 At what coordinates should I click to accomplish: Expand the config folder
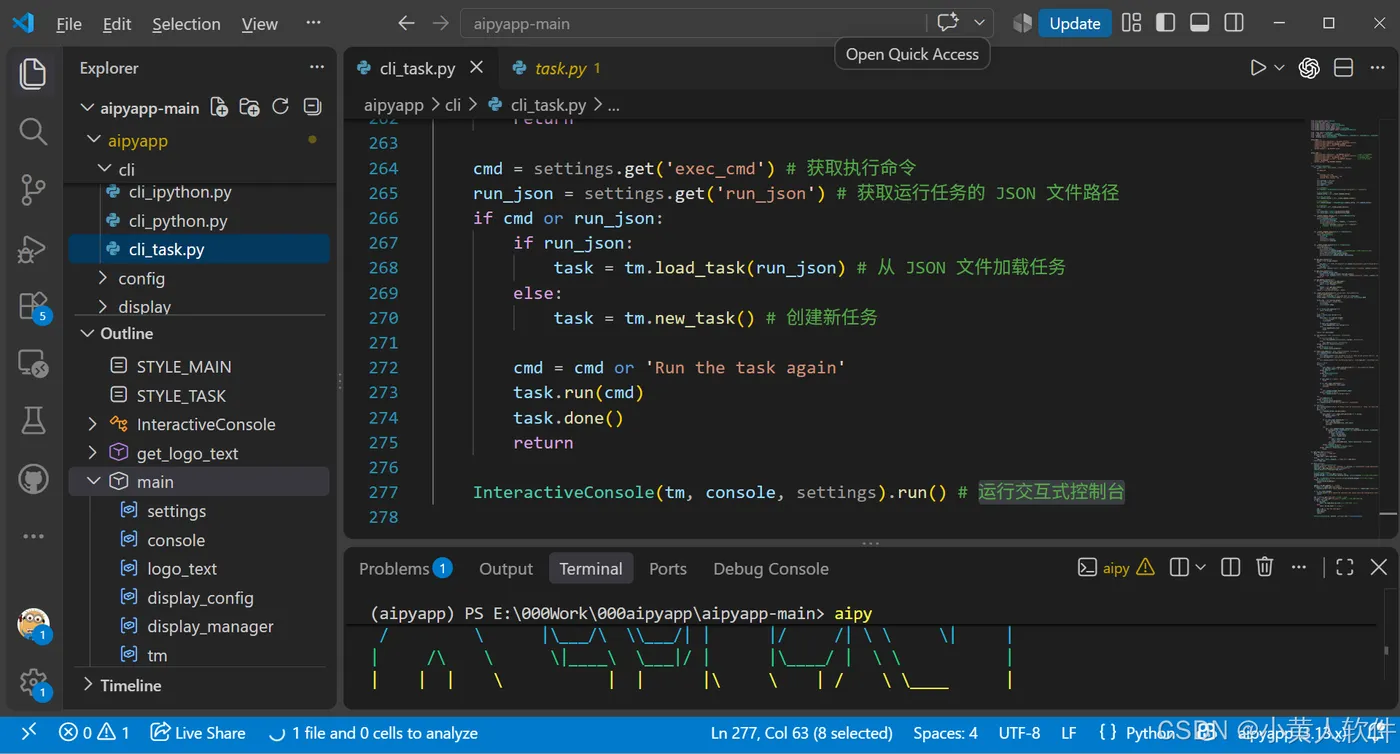(x=103, y=278)
